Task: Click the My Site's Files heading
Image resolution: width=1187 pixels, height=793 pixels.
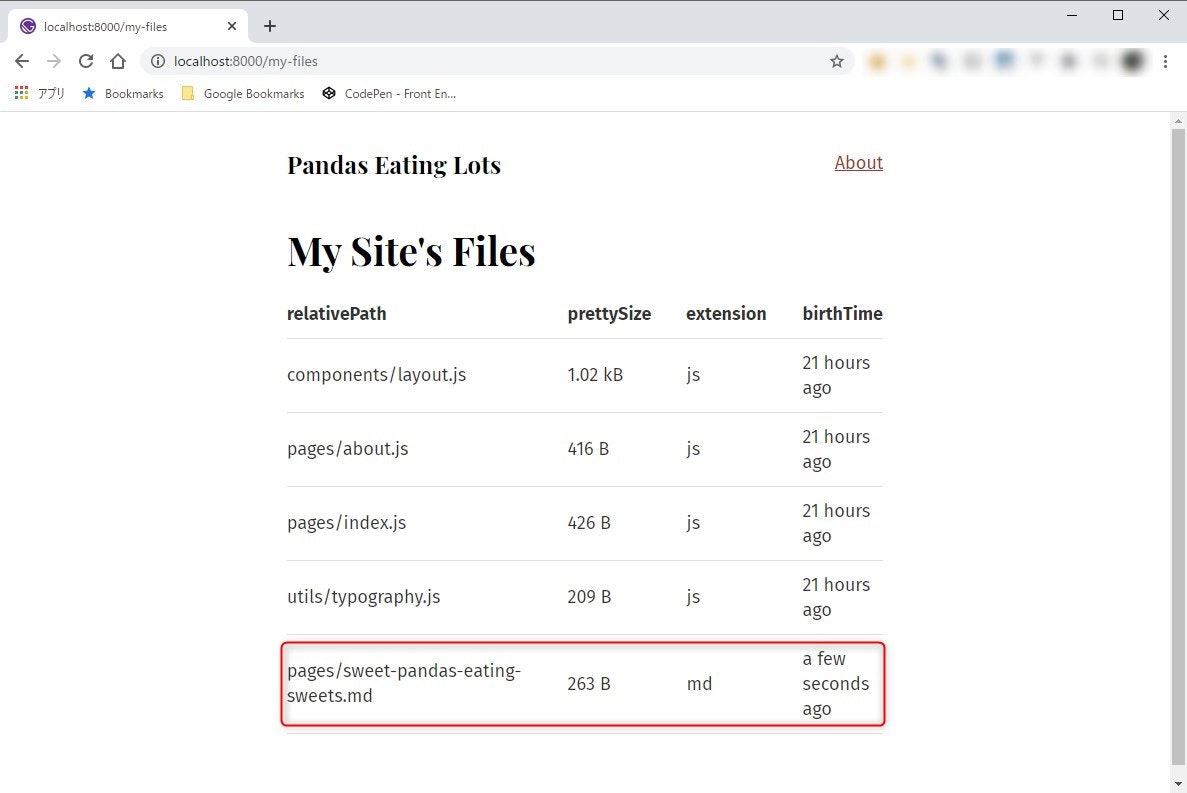Action: pyautogui.click(x=411, y=251)
